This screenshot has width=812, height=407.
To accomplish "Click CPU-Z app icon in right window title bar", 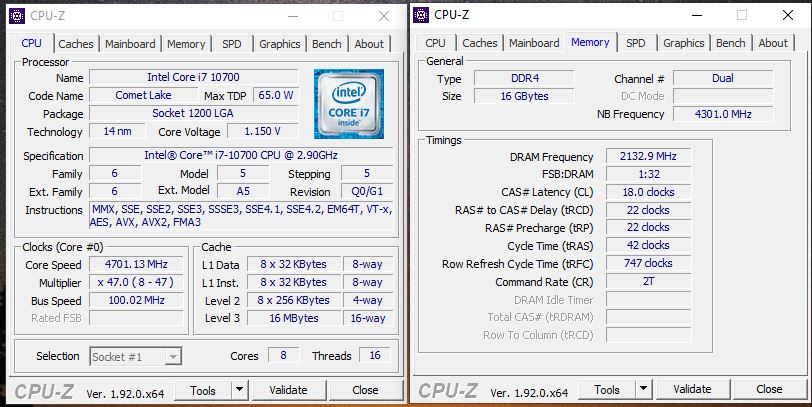I will (x=421, y=15).
